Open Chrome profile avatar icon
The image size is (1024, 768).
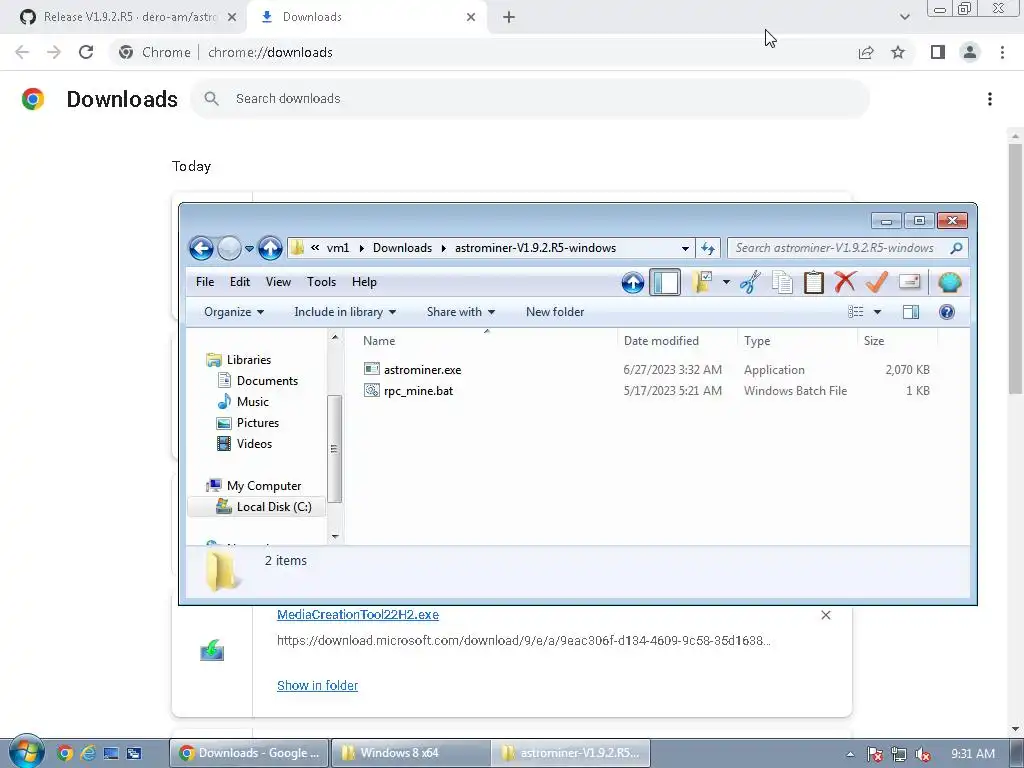tap(970, 52)
